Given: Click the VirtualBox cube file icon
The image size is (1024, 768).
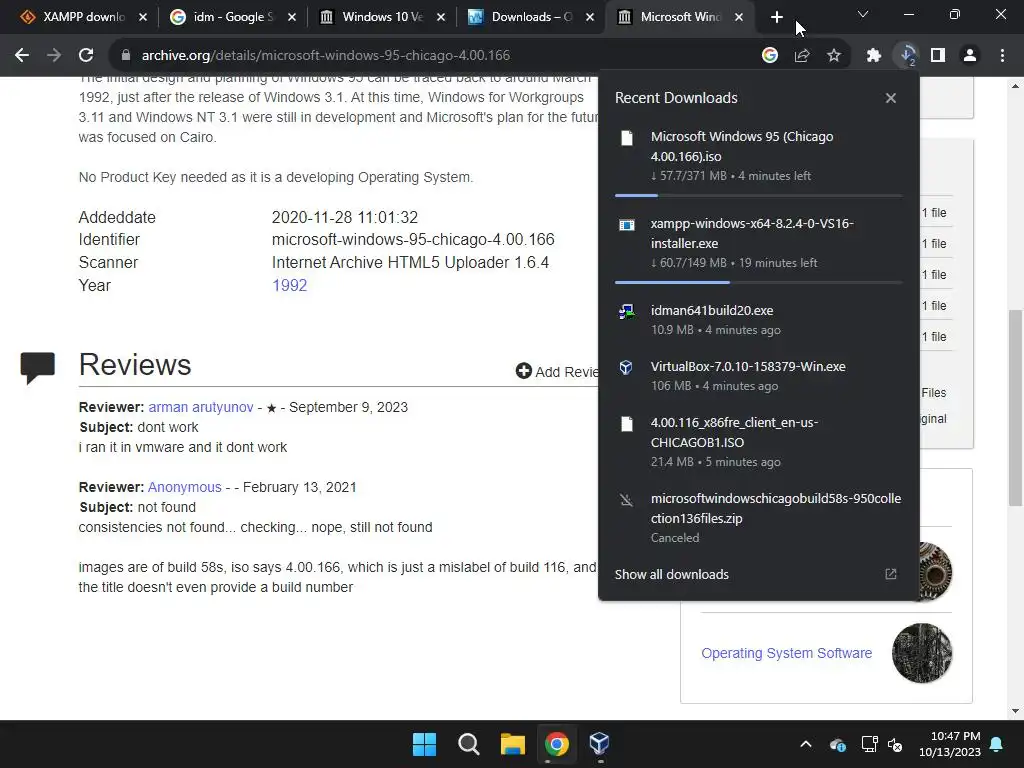Looking at the screenshot, I should [x=626, y=367].
